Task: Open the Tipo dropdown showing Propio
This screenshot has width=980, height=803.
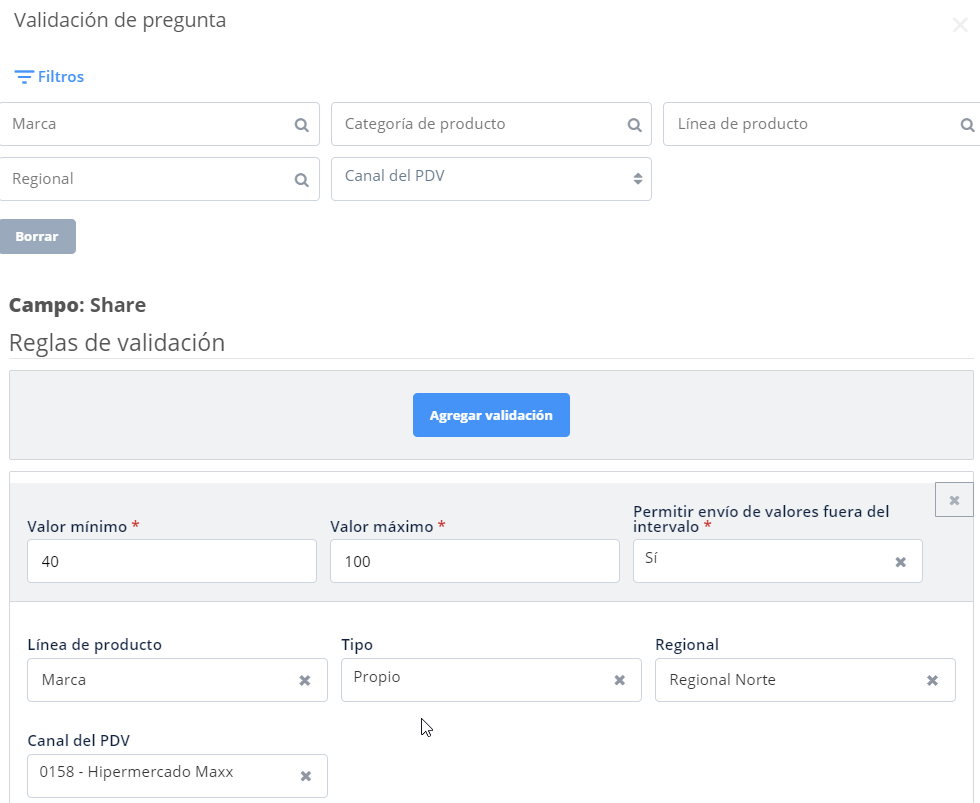Action: (x=475, y=679)
